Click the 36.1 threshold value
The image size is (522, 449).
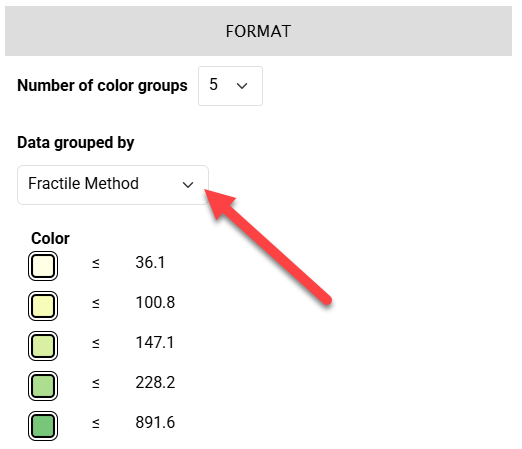(x=150, y=262)
